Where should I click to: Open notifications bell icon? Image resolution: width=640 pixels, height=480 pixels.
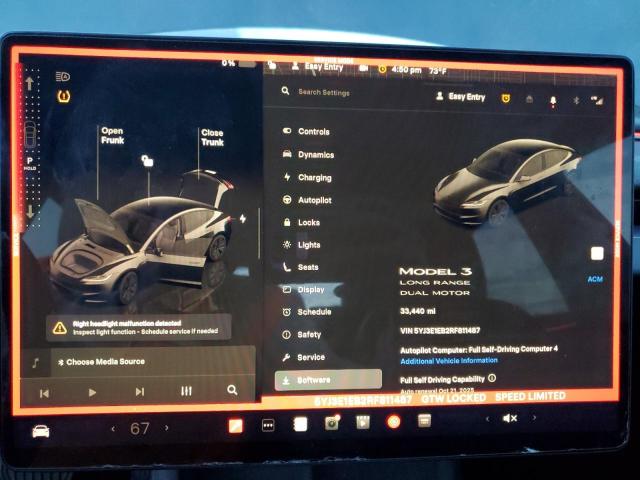553,101
